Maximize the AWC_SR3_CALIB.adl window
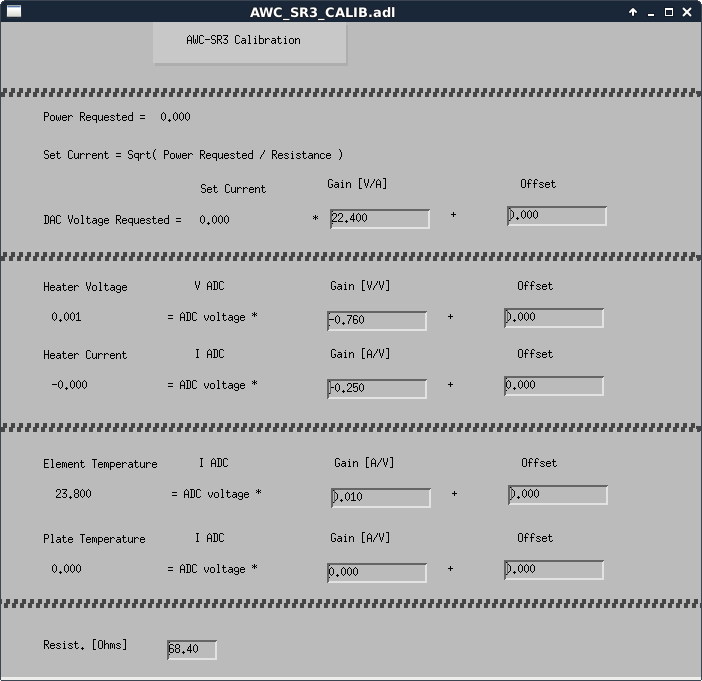The height and width of the screenshot is (681, 702). coord(669,12)
